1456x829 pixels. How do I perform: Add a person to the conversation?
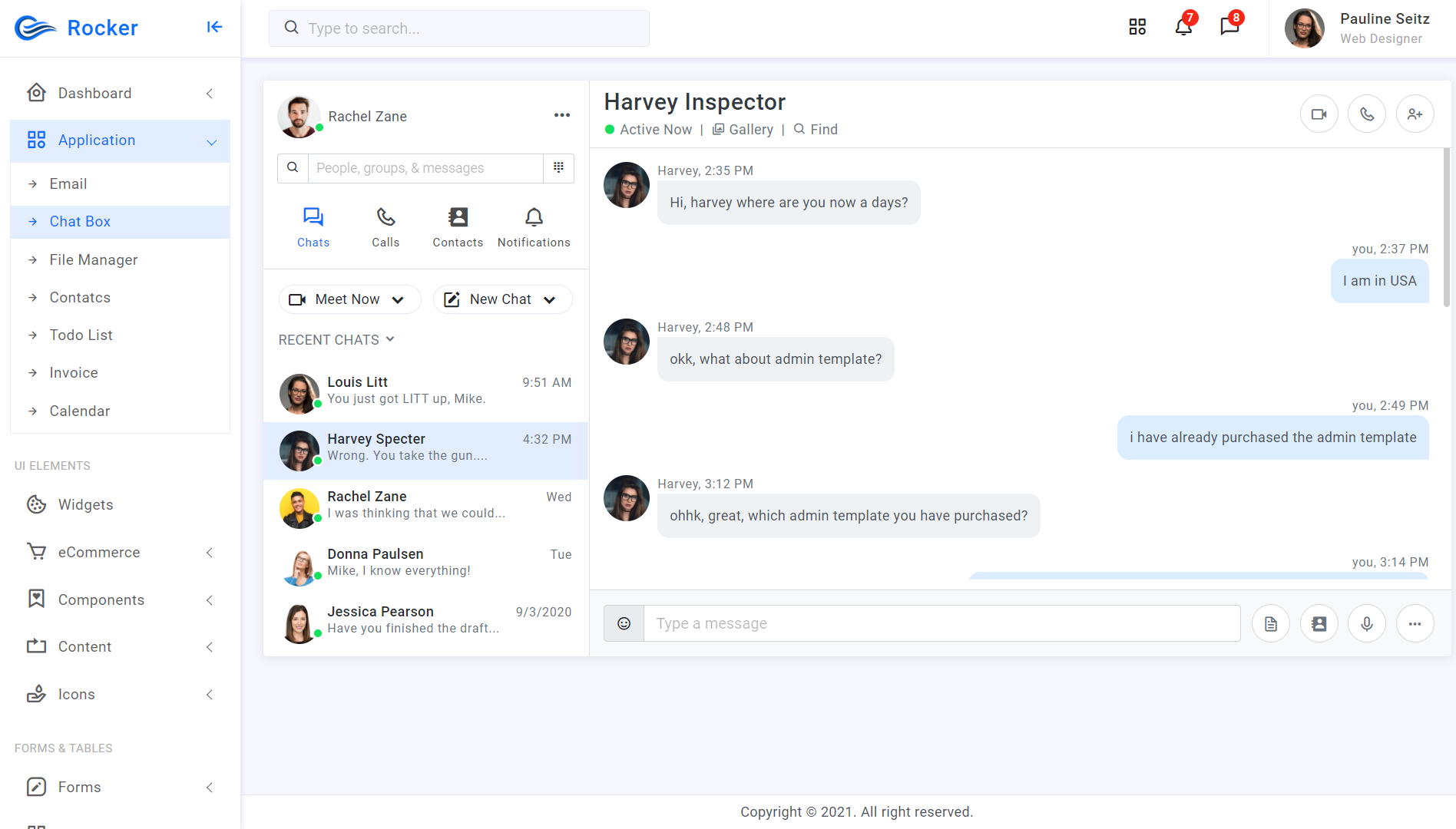click(1415, 114)
